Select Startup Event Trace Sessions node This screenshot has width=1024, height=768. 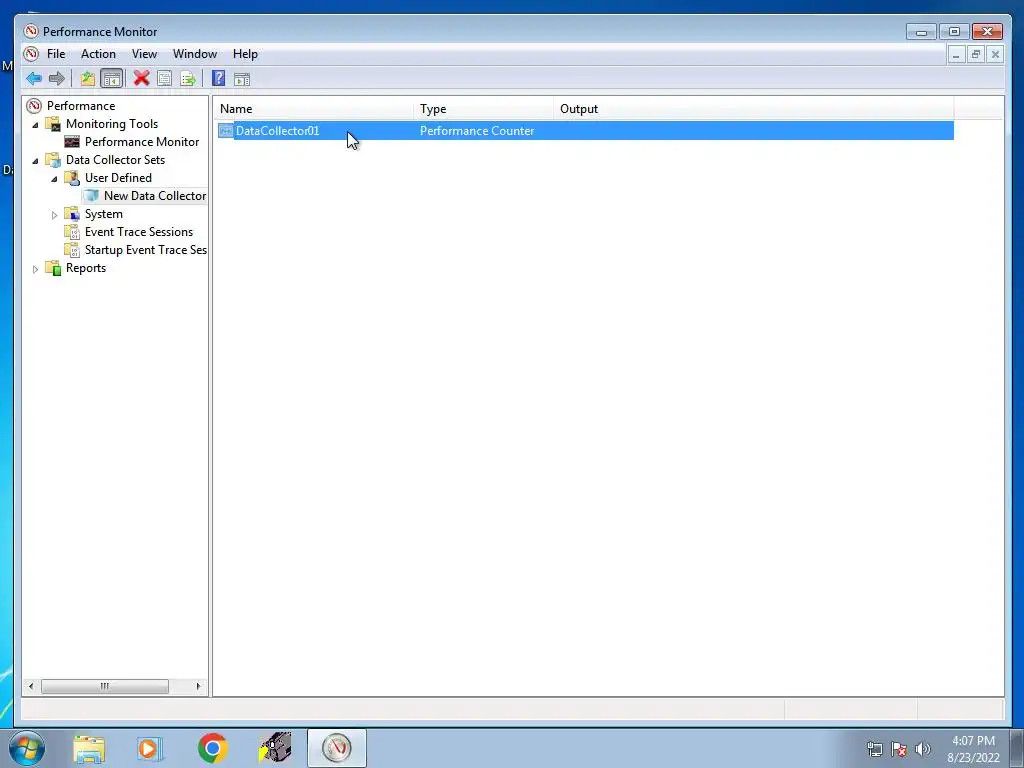146,249
